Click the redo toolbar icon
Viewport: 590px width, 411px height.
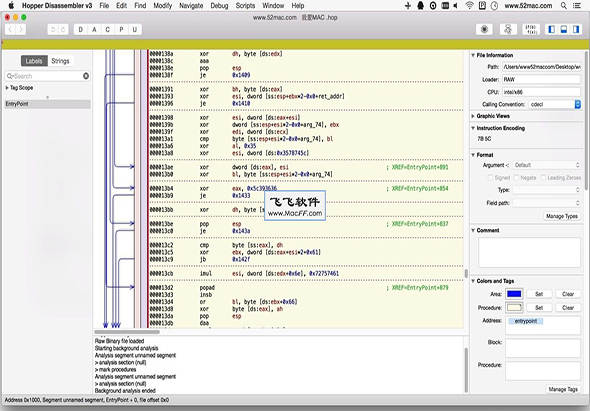63,29
